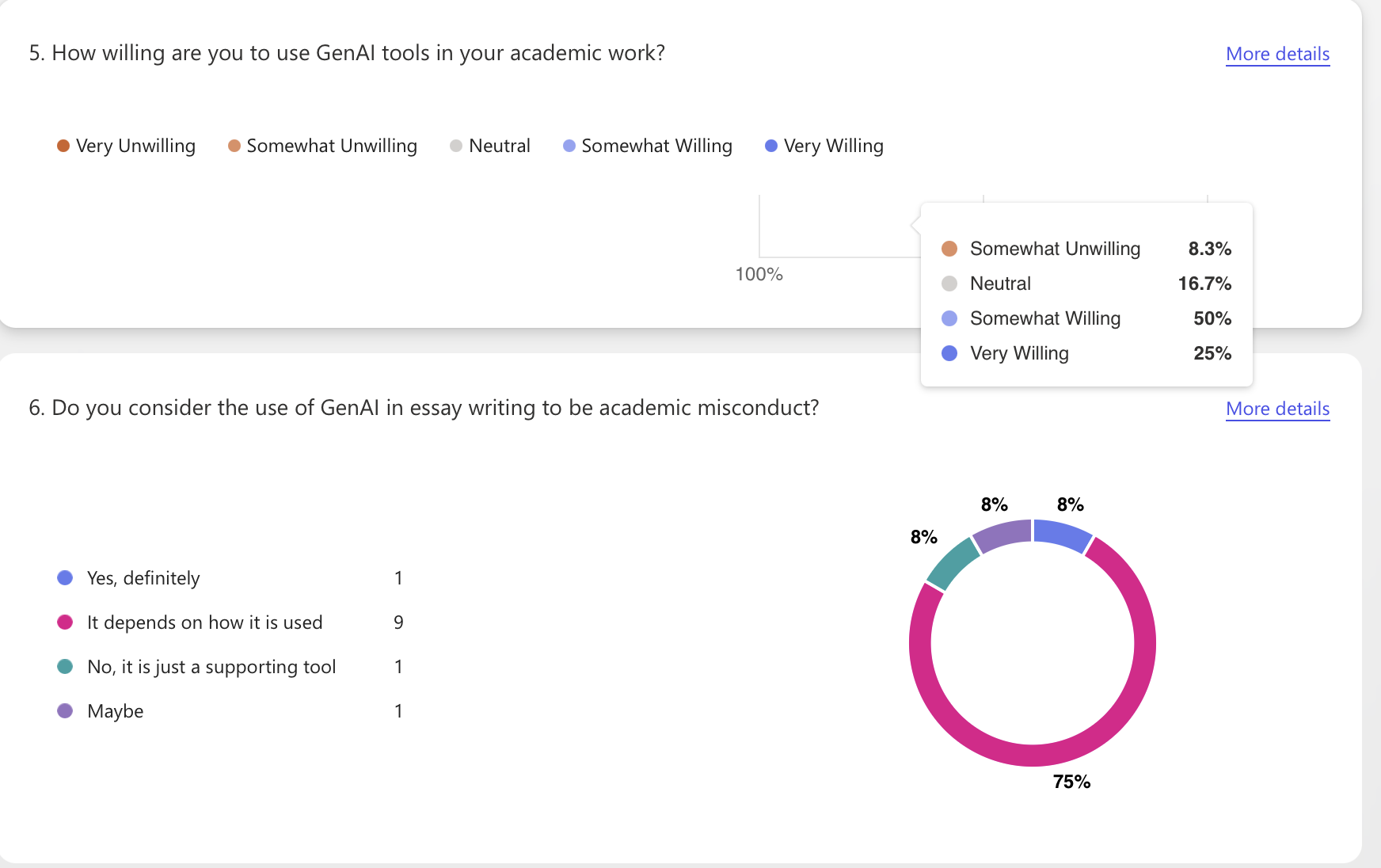This screenshot has height=868, width=1381.
Task: Select 'No, it is just a supporting tool'
Action: coord(211,667)
